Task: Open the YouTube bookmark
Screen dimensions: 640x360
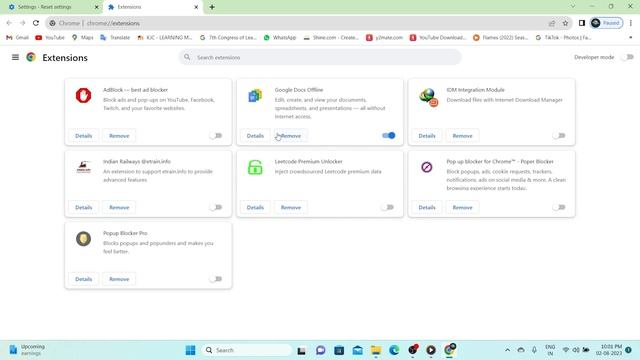Action: pos(50,38)
